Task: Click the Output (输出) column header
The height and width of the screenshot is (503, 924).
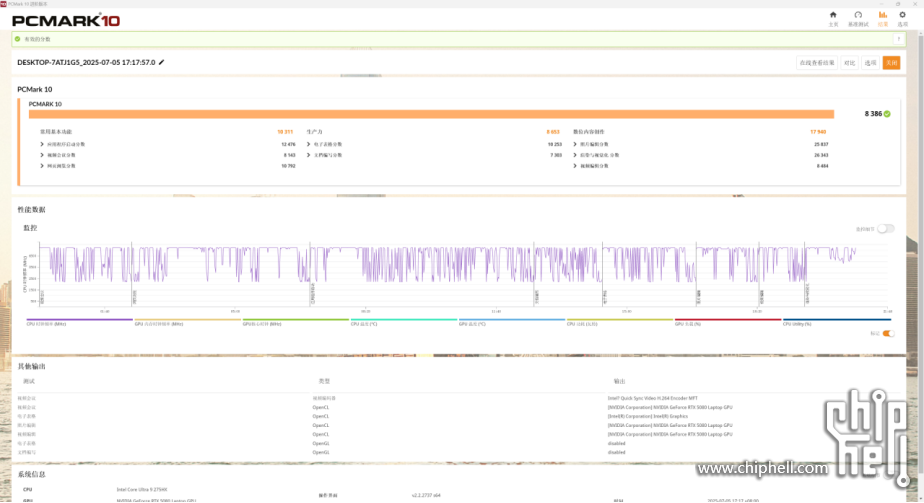Action: tap(619, 382)
